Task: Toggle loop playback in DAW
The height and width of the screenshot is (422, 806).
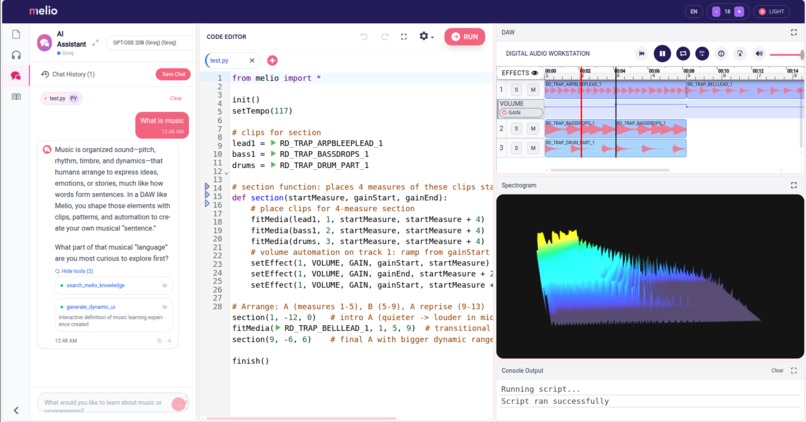Action: (x=683, y=53)
